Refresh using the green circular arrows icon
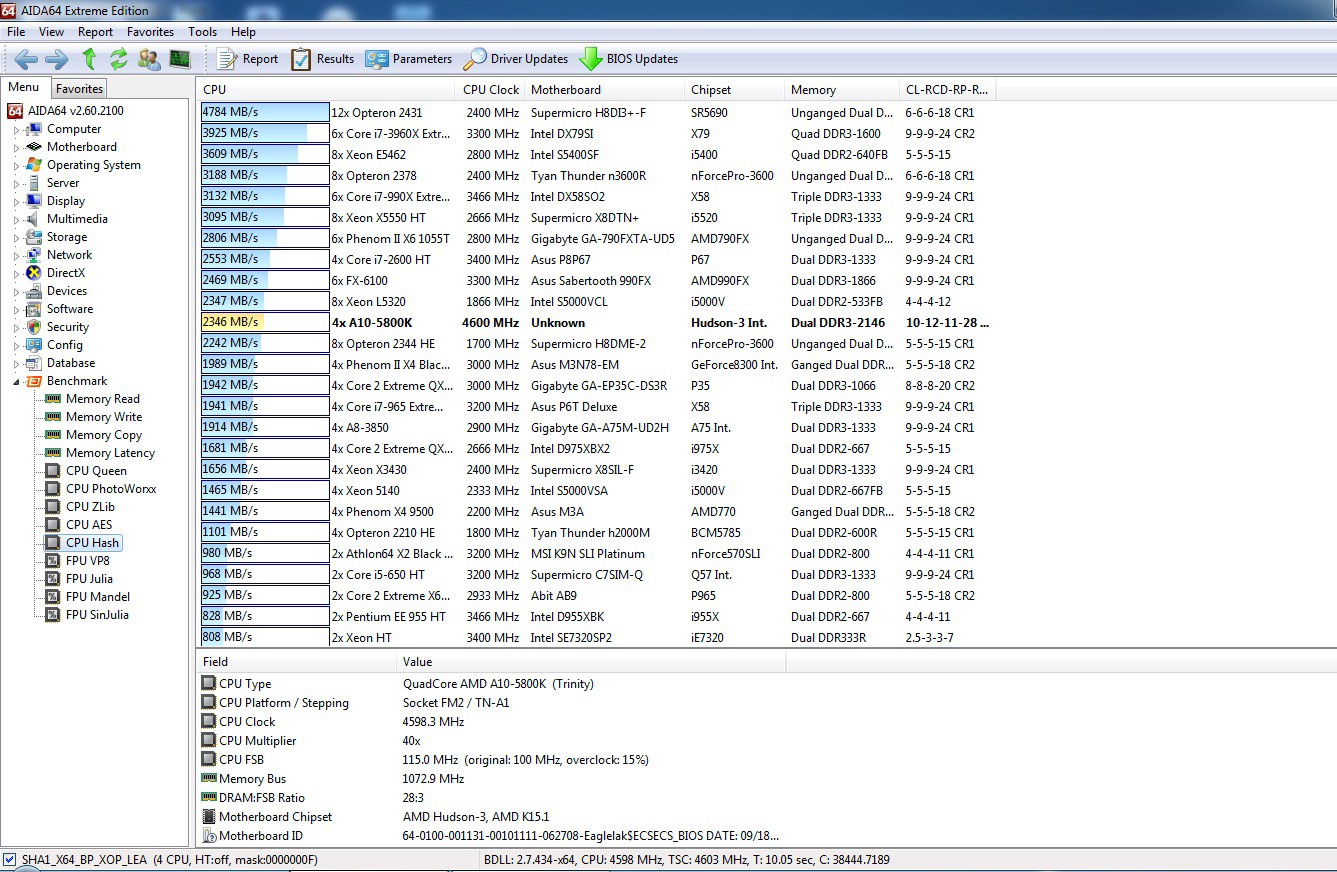The image size is (1337, 872). (119, 59)
